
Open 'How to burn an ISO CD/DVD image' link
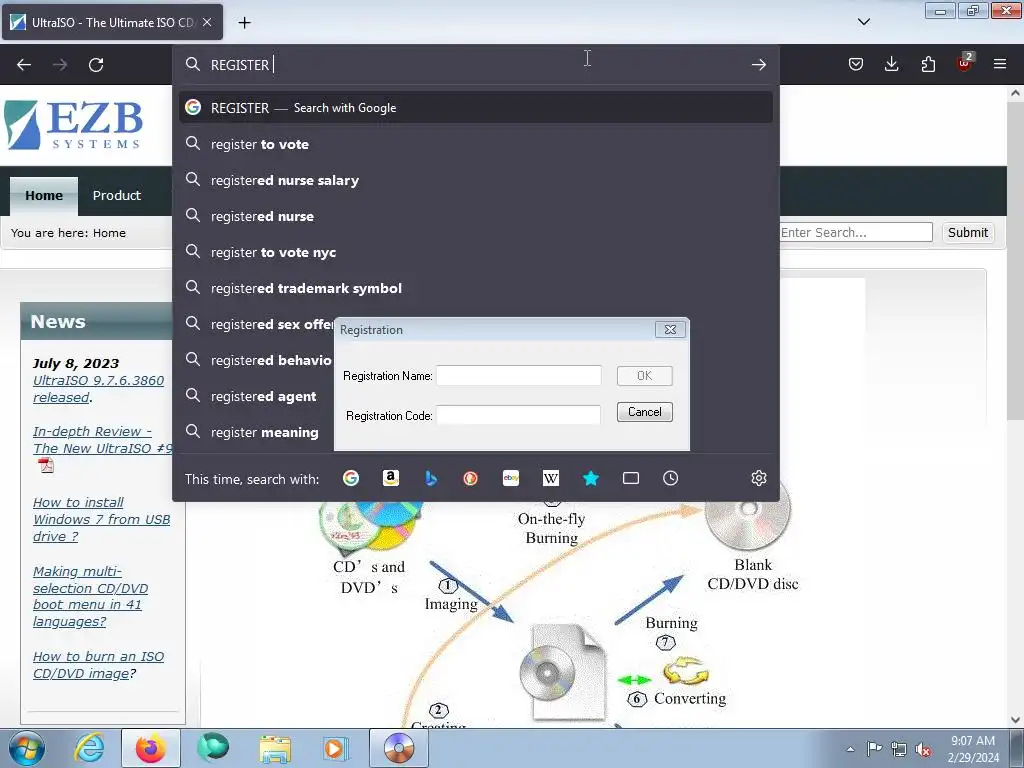tap(98, 665)
